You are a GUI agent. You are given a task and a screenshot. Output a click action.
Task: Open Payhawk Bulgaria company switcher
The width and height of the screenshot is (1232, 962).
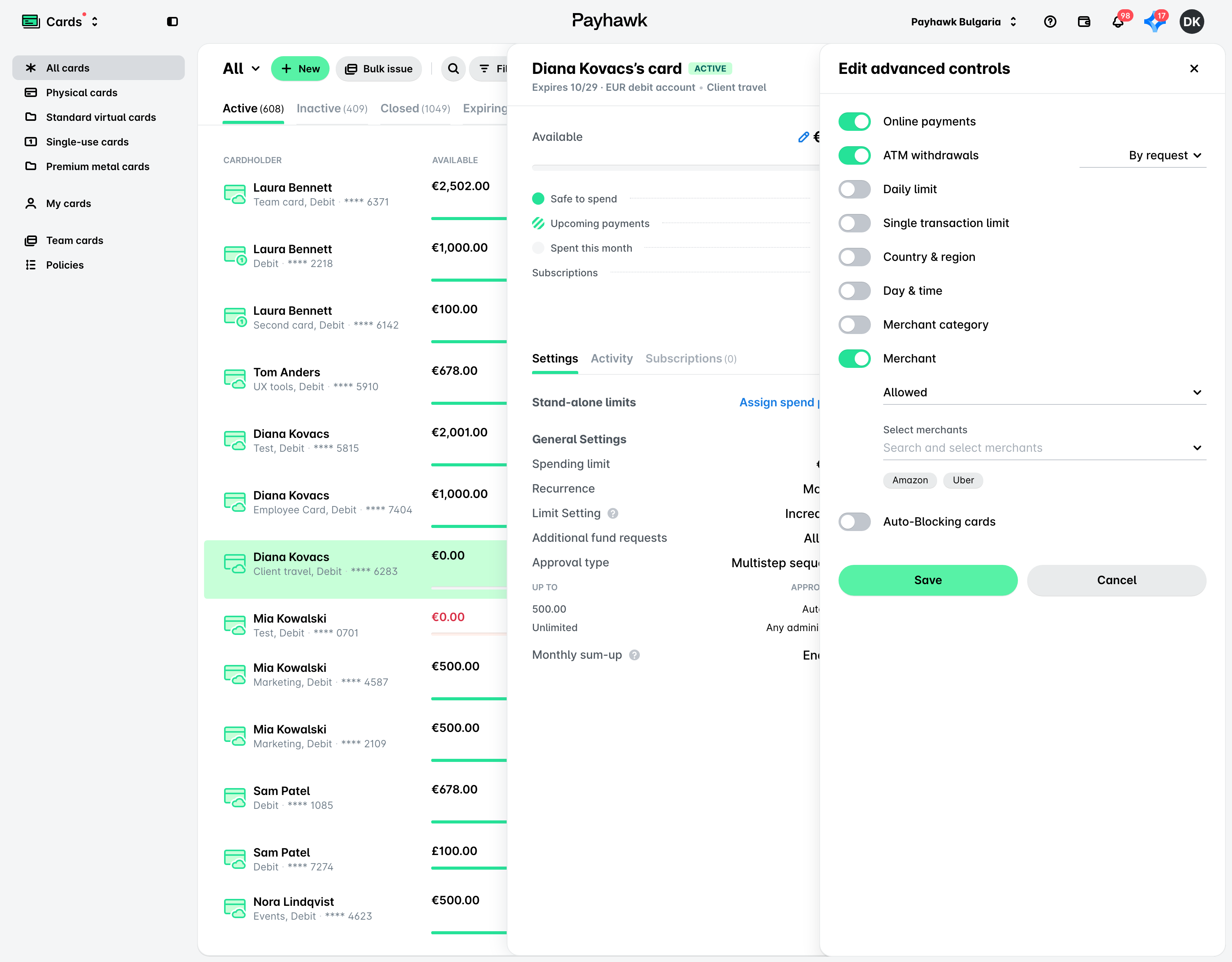[964, 22]
